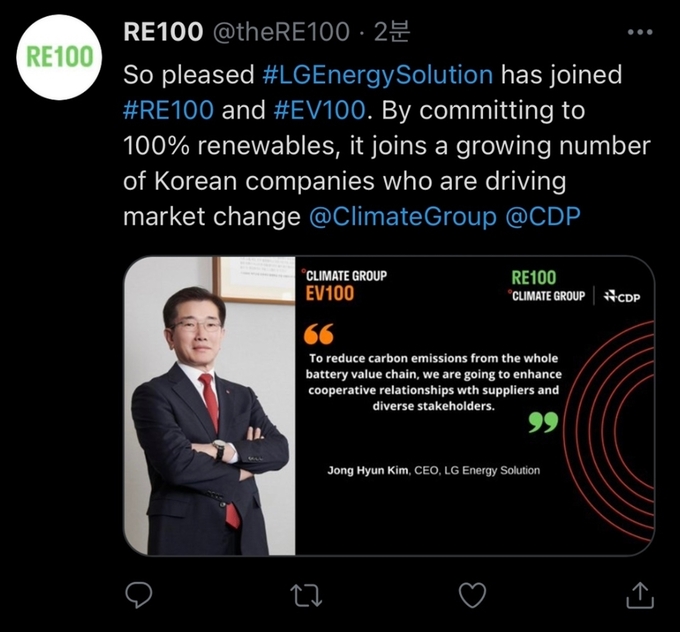Click the Jong Hyun Kim caption

point(434,470)
